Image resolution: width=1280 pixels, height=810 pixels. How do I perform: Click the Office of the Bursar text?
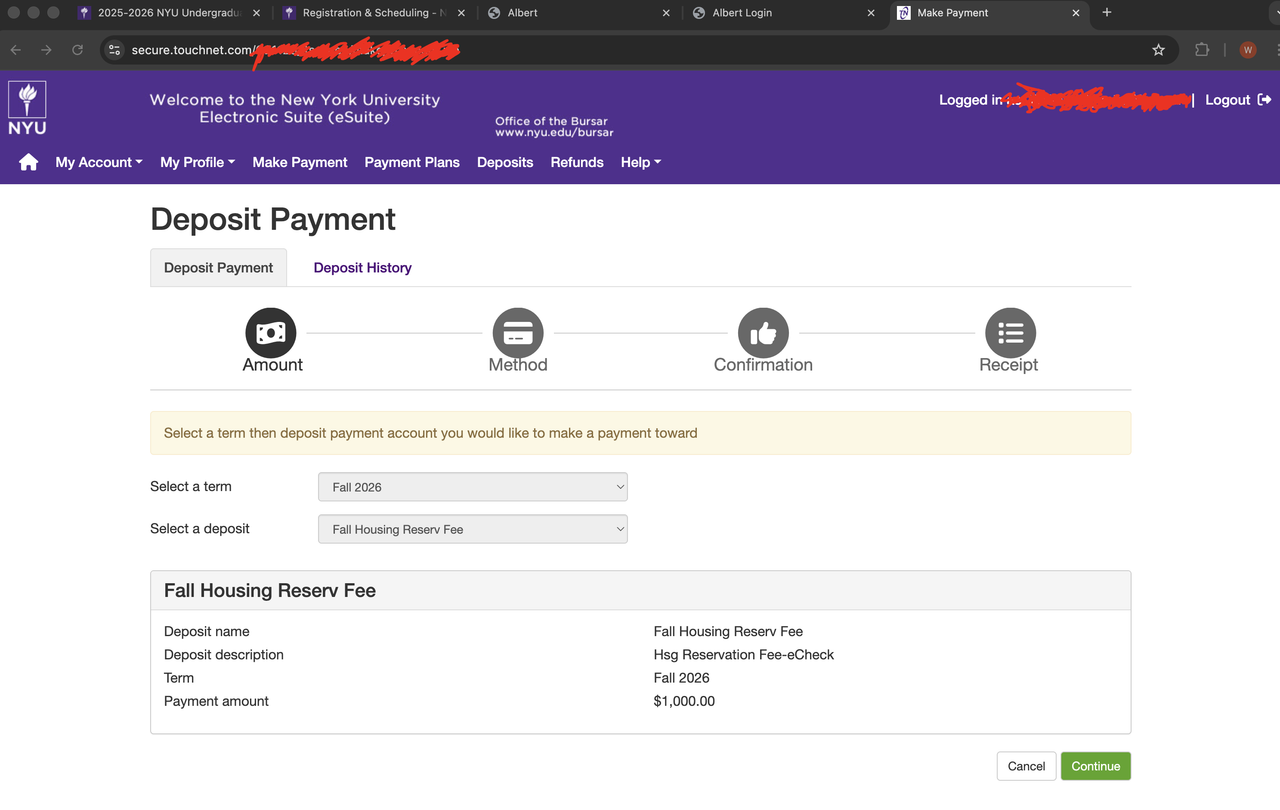551,121
